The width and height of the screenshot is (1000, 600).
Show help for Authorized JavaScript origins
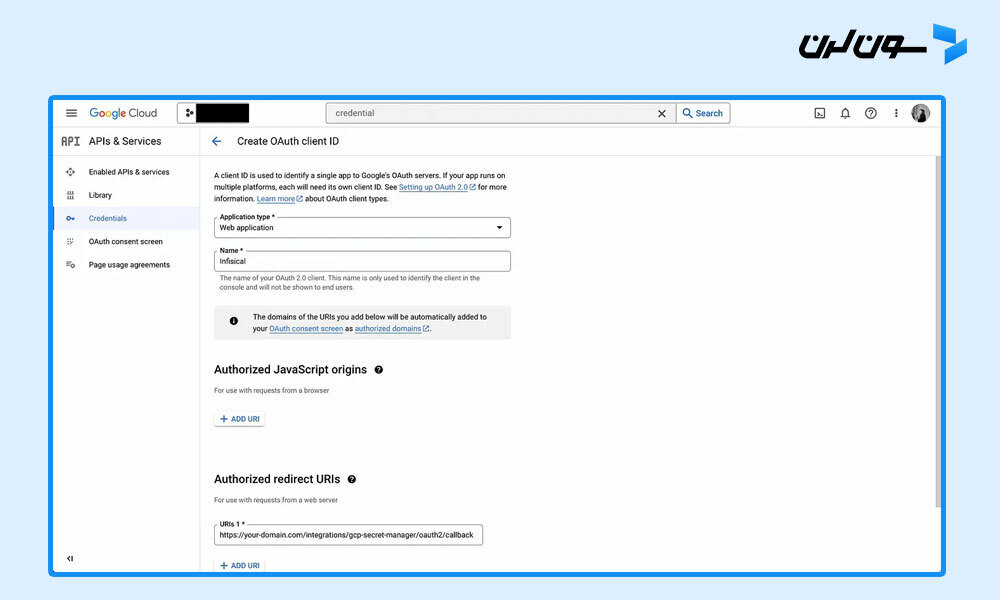click(x=379, y=370)
